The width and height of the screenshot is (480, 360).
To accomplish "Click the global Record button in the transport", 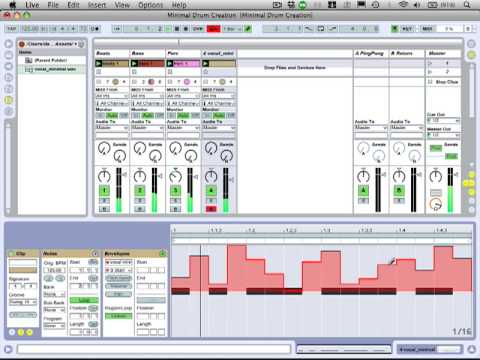I will point(186,29).
